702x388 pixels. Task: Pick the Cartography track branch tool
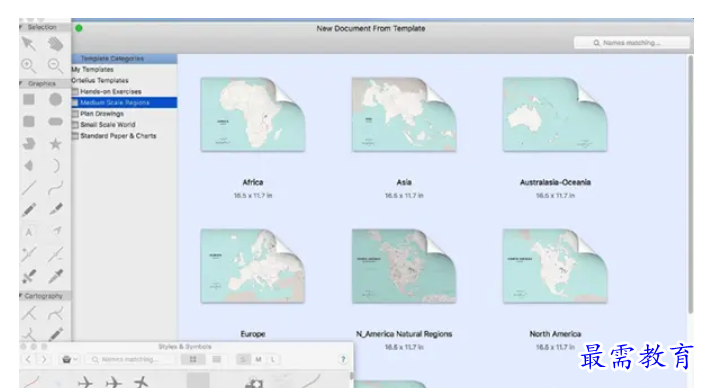pyautogui.click(x=29, y=313)
